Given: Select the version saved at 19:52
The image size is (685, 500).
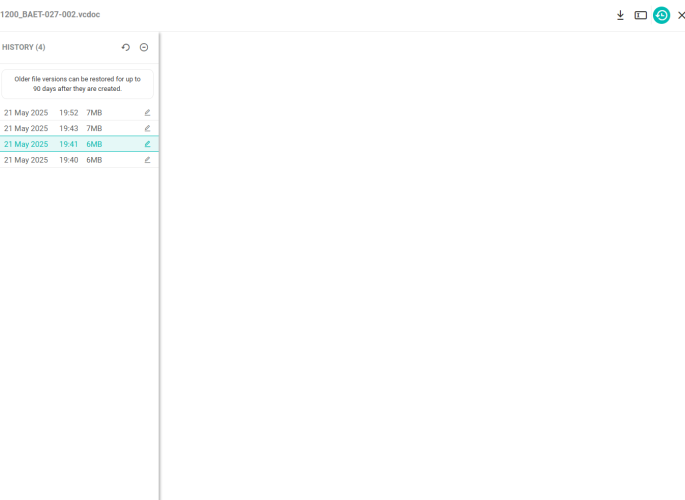Looking at the screenshot, I should tap(68, 113).
